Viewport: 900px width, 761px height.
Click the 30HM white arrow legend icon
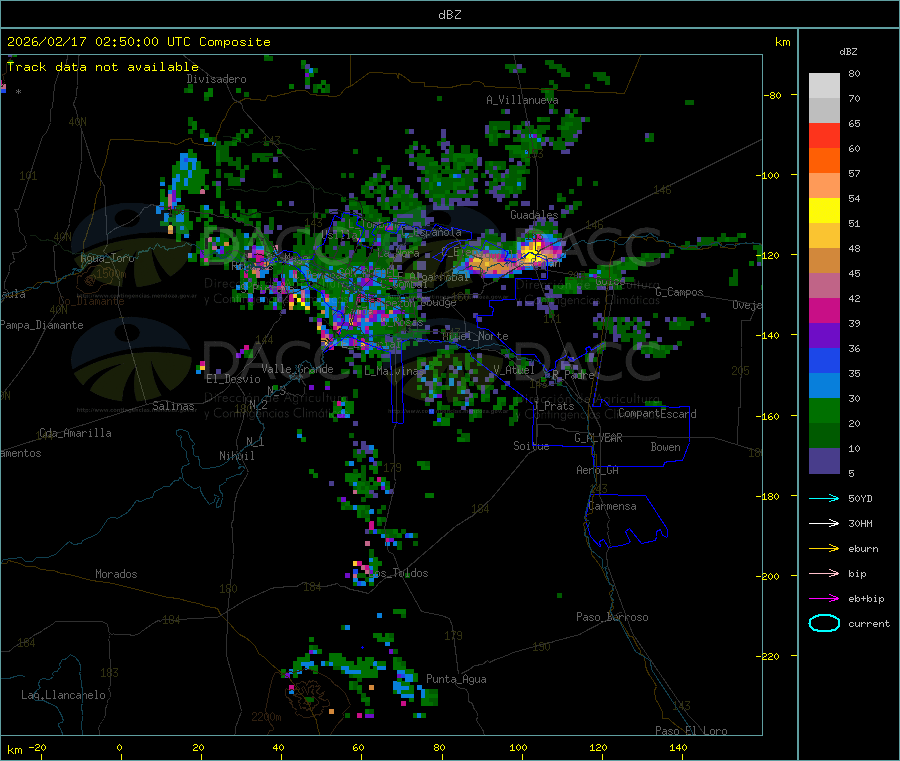click(x=824, y=523)
